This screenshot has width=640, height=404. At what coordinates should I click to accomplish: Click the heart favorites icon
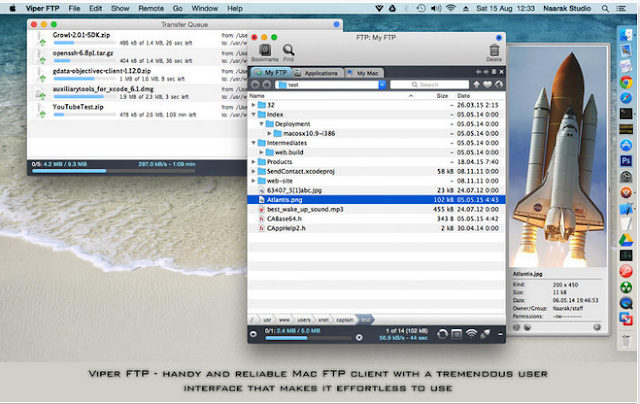pyautogui.click(x=487, y=84)
